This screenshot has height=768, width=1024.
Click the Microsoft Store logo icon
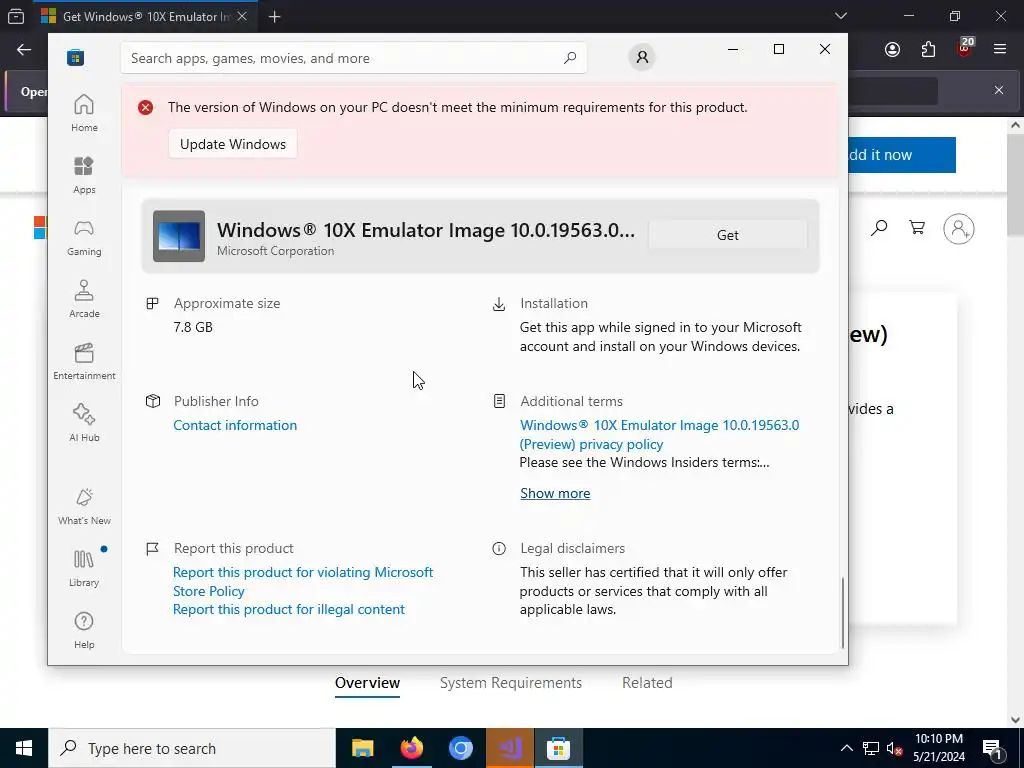[x=75, y=57]
